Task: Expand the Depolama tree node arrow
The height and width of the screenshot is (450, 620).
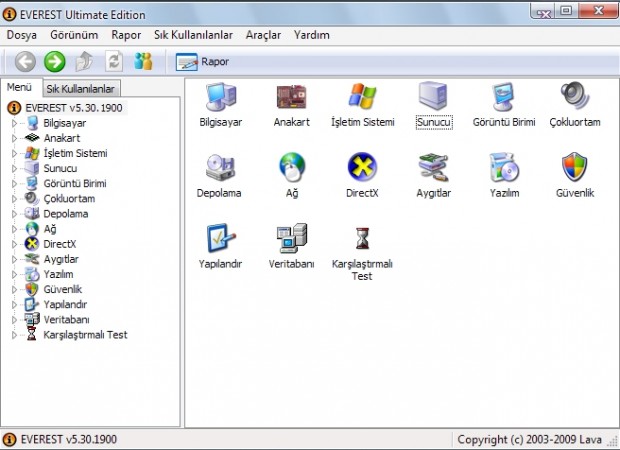Action: coord(14,214)
